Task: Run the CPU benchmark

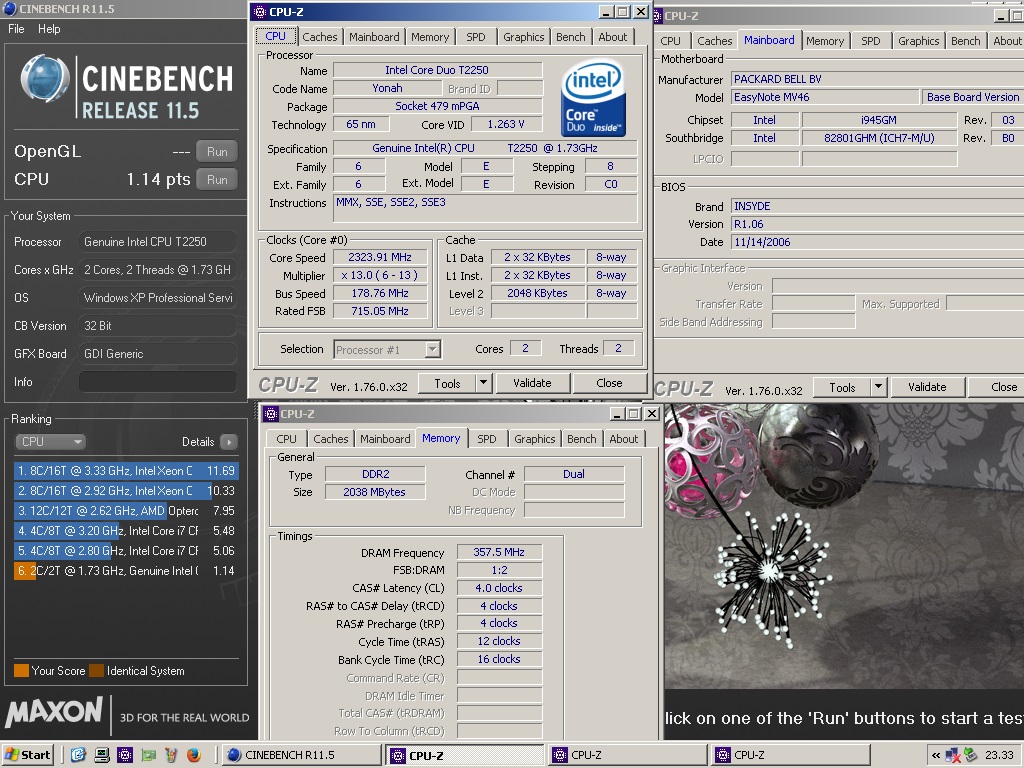Action: coord(217,180)
